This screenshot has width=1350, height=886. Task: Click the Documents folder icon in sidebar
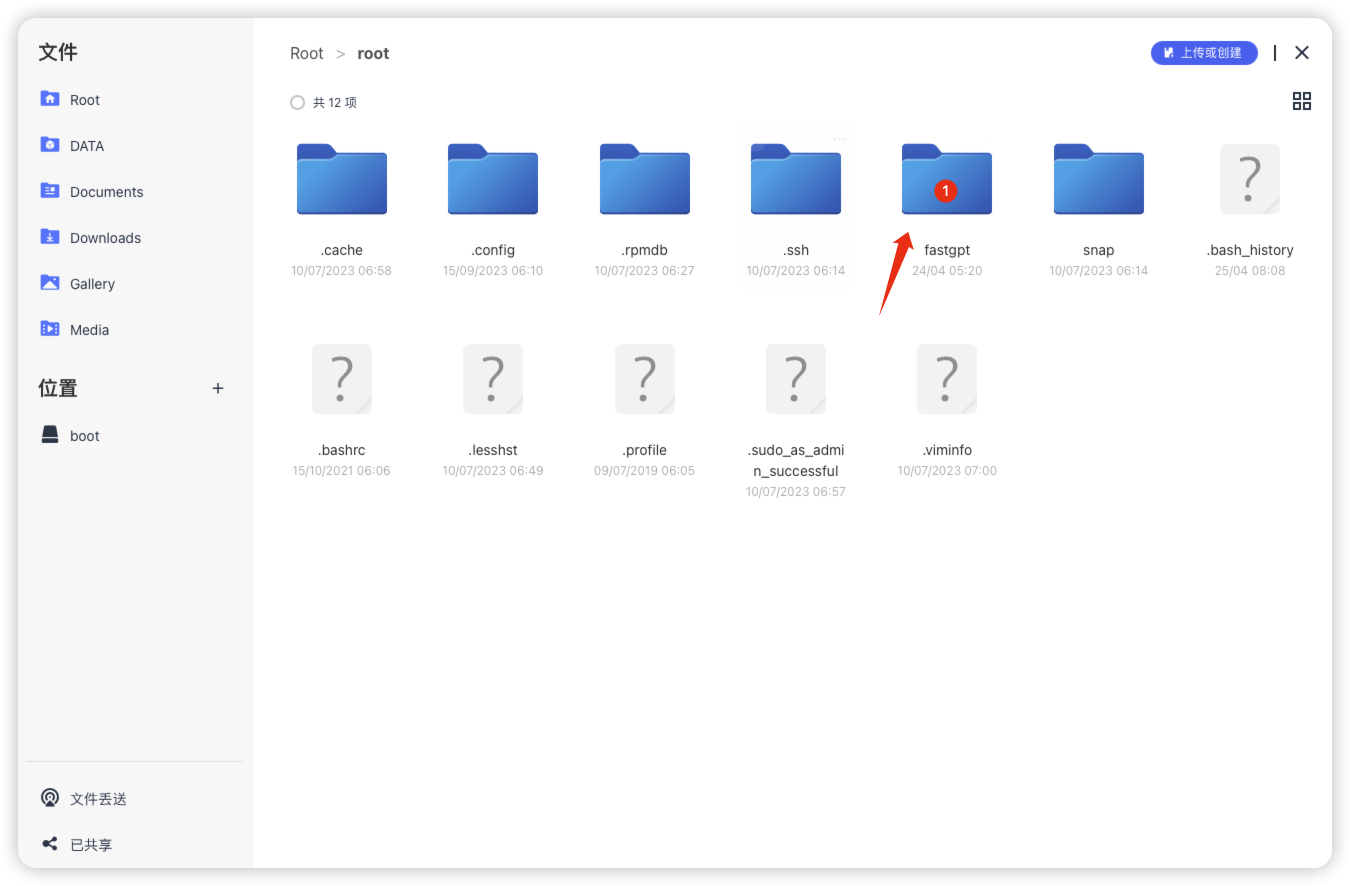click(50, 190)
